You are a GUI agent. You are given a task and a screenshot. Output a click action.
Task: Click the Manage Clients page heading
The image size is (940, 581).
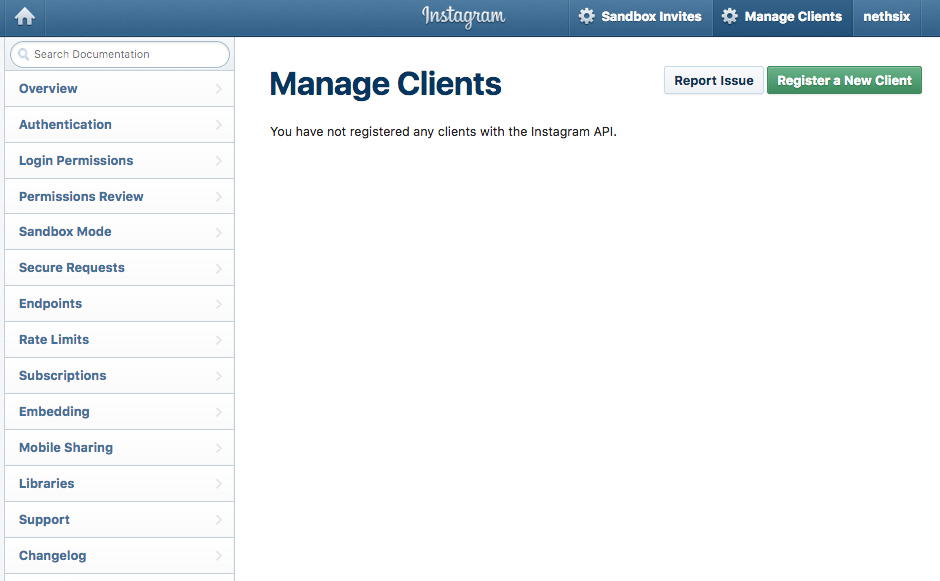385,84
